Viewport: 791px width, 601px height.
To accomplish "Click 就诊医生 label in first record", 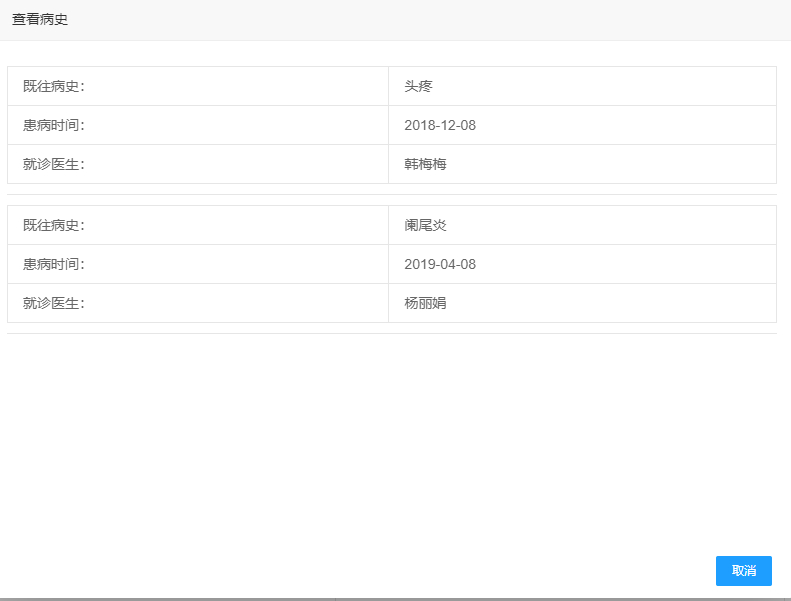I will (54, 164).
